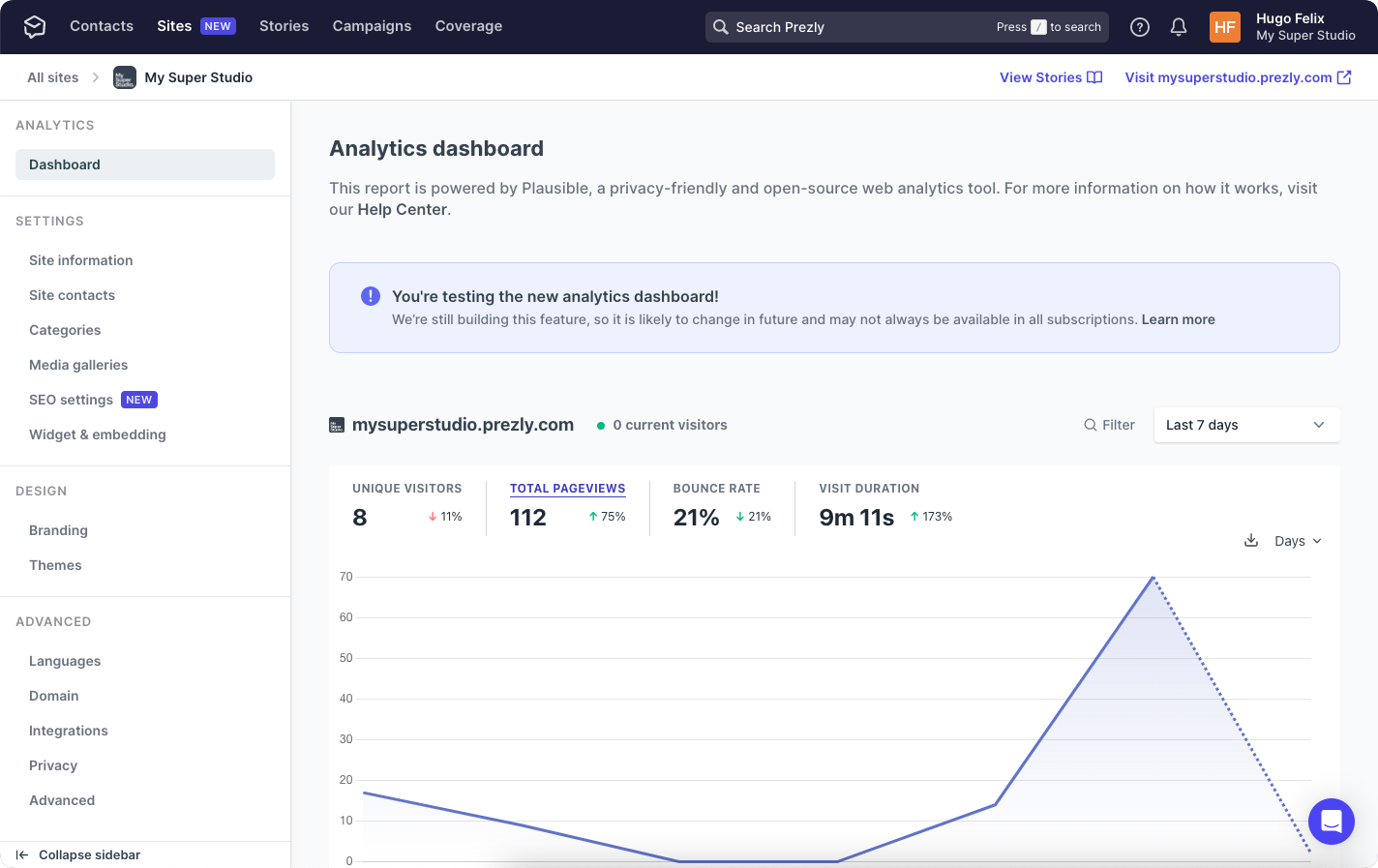Click Learn more in the banner
Viewport: 1378px width, 868px height.
[x=1178, y=319]
